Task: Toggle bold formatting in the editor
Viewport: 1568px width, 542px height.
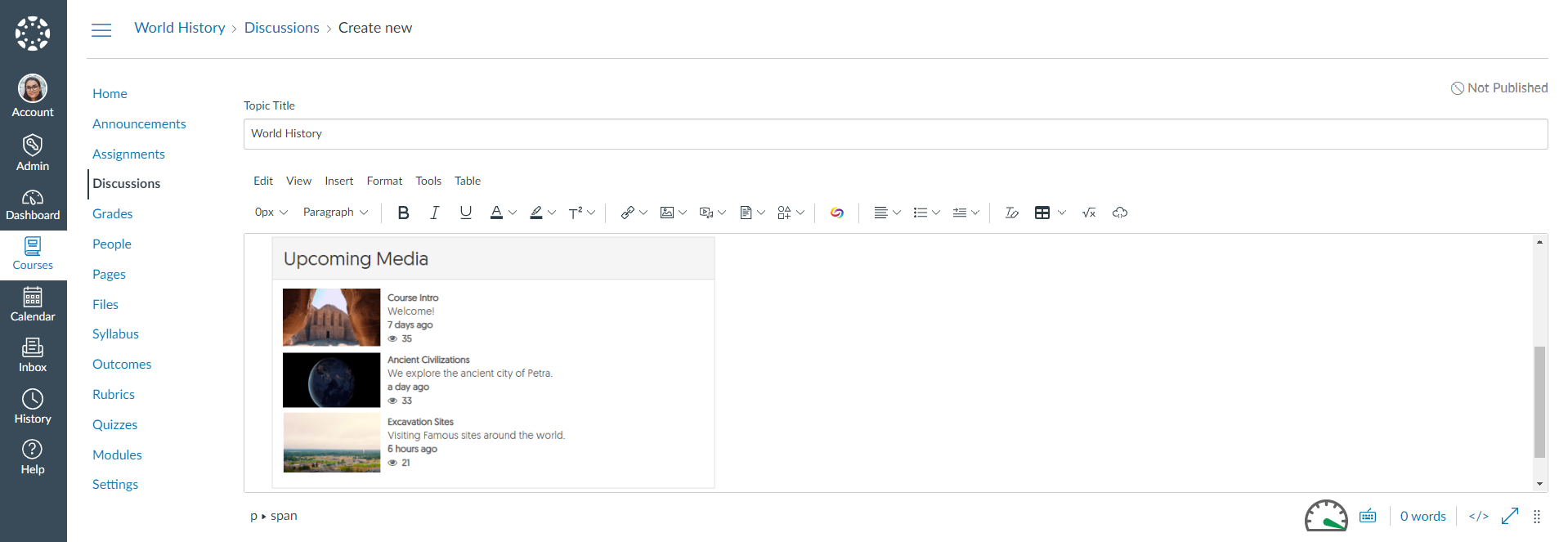Action: click(403, 213)
